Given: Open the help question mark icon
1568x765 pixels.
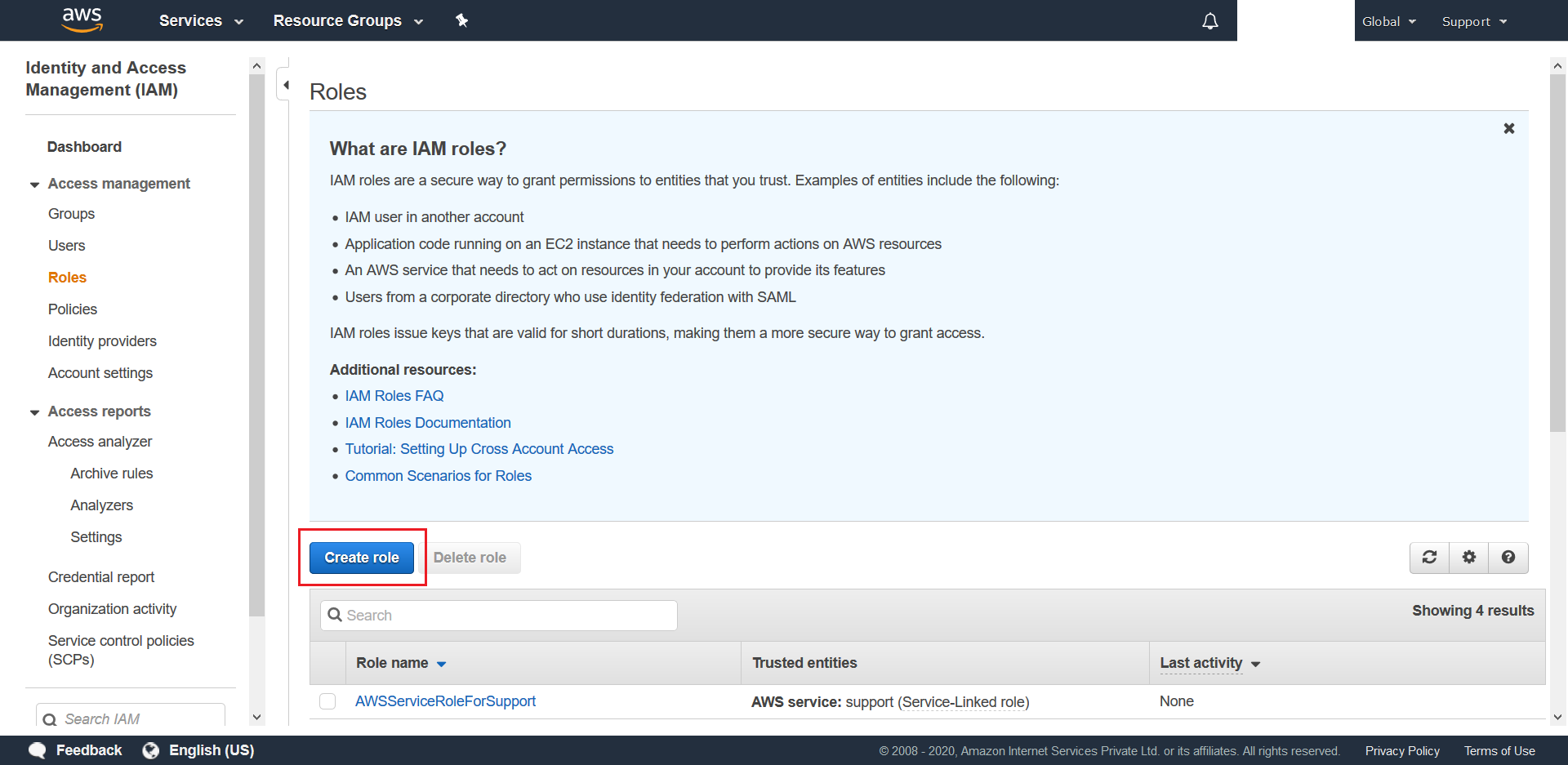Looking at the screenshot, I should [1508, 557].
